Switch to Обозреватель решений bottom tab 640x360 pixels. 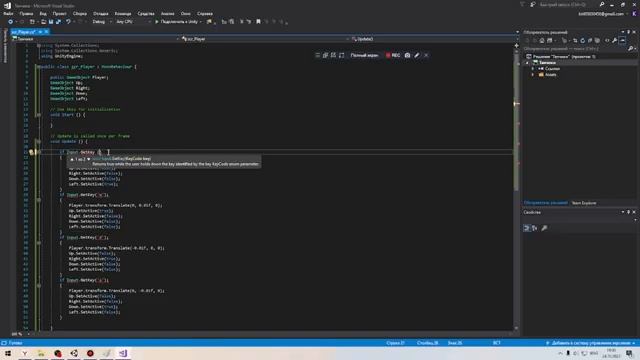(x=545, y=203)
